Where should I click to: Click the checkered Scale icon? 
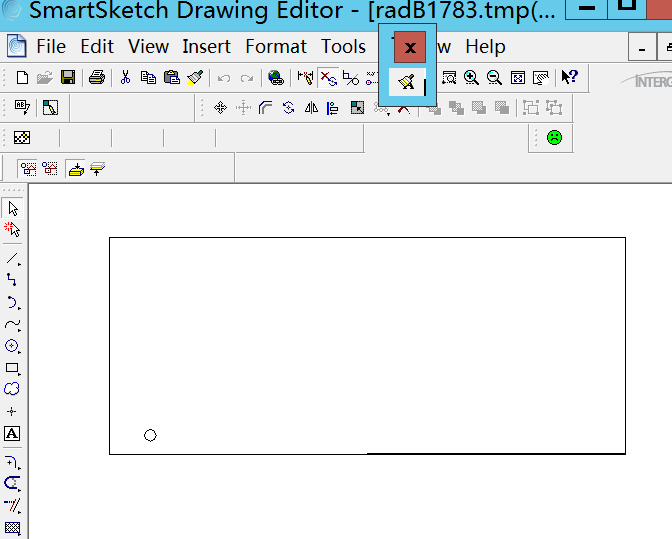[357, 108]
